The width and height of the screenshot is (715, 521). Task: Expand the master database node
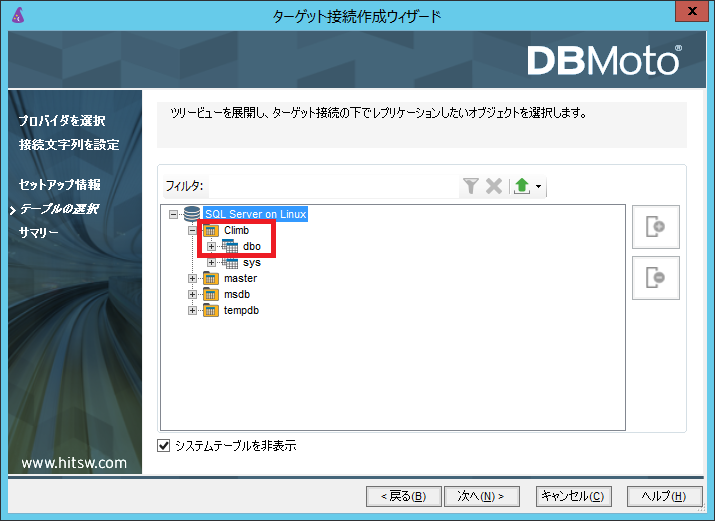192,279
